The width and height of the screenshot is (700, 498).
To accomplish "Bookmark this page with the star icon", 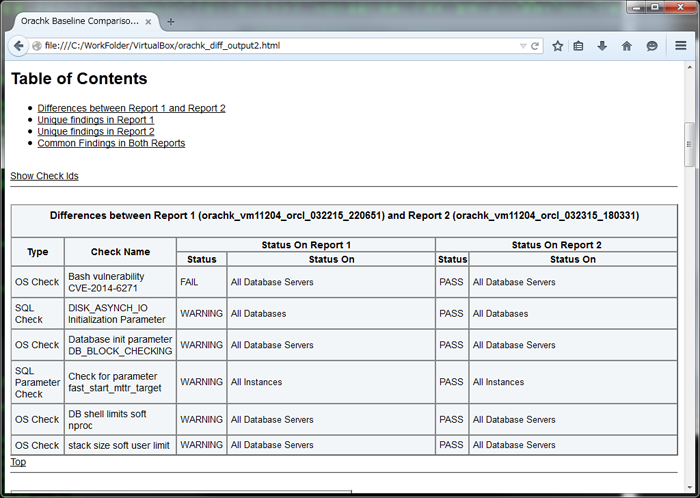I will 557,46.
